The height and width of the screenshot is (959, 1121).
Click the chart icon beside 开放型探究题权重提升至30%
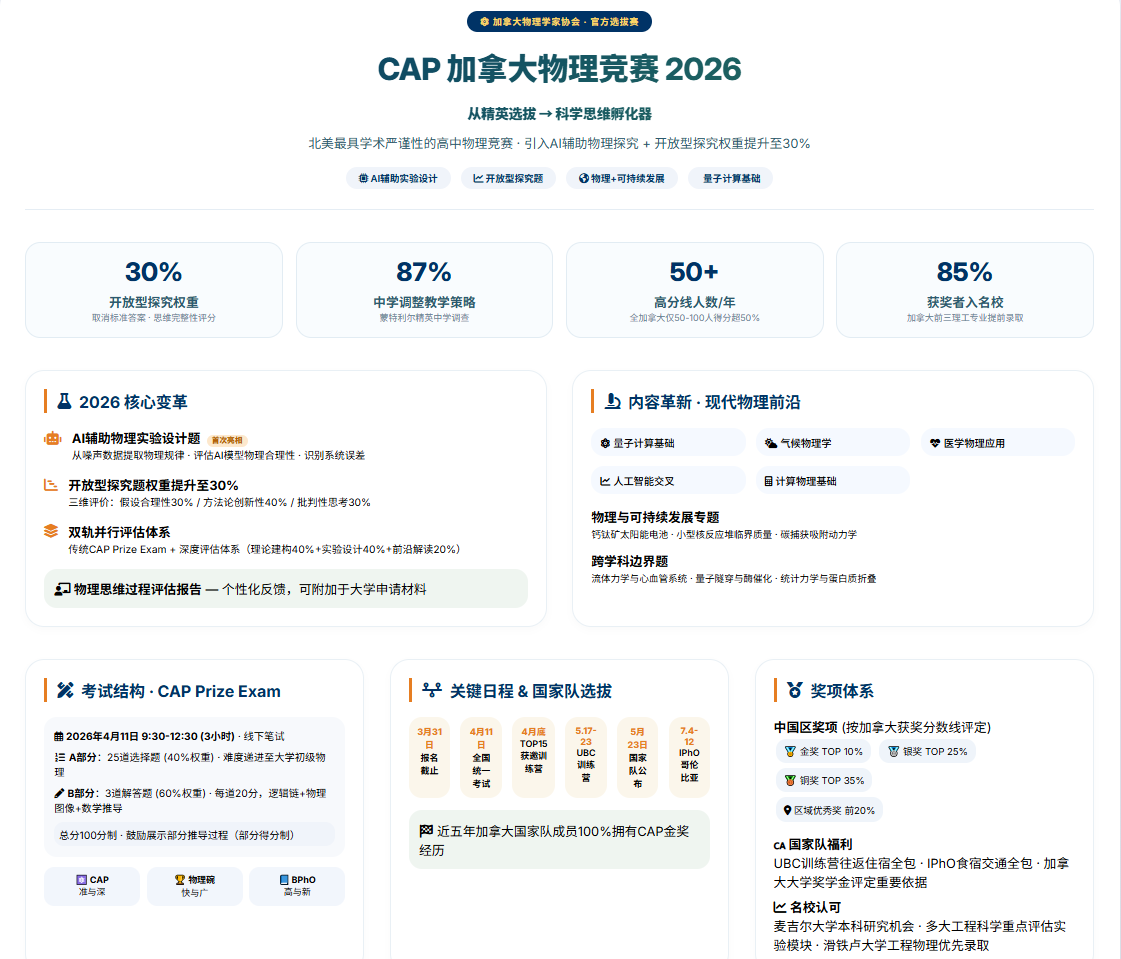51,485
